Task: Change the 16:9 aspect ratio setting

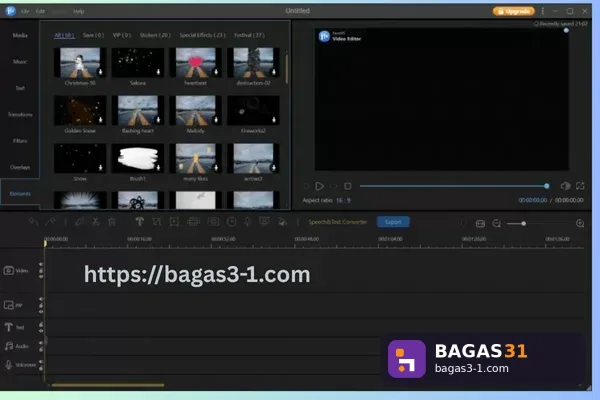Action: (x=343, y=200)
